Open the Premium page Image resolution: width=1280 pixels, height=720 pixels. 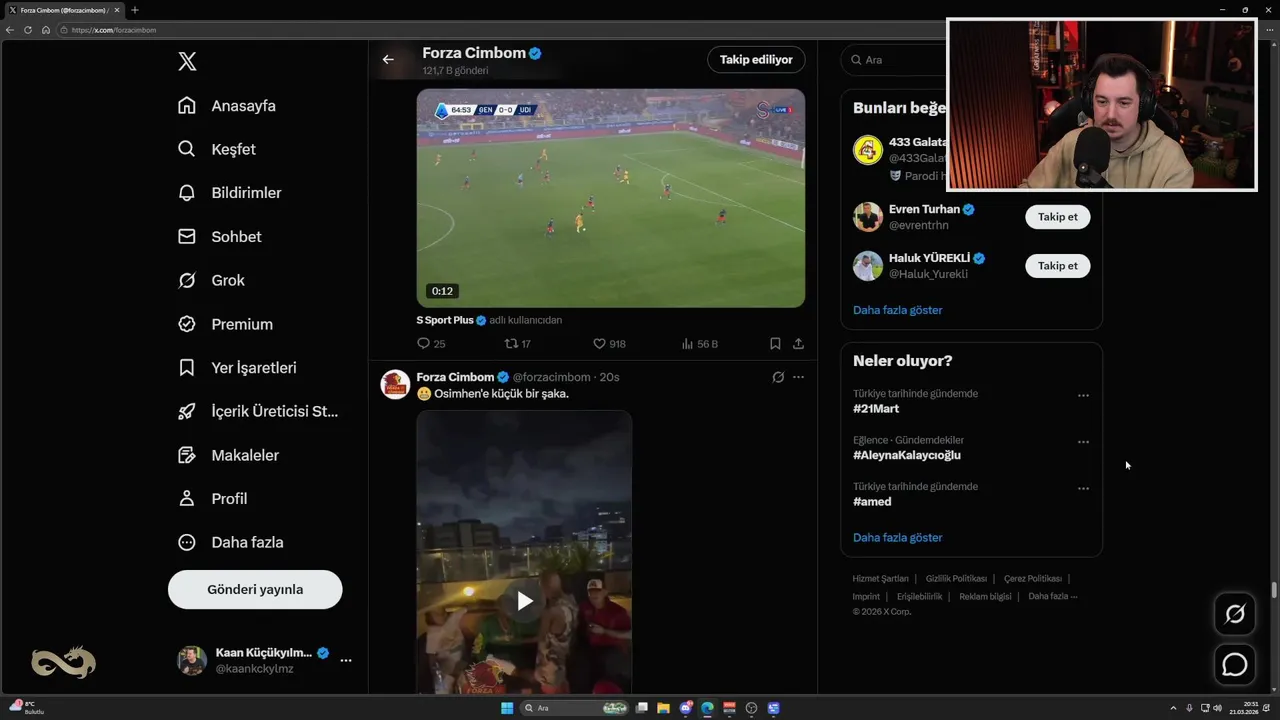pyautogui.click(x=225, y=324)
